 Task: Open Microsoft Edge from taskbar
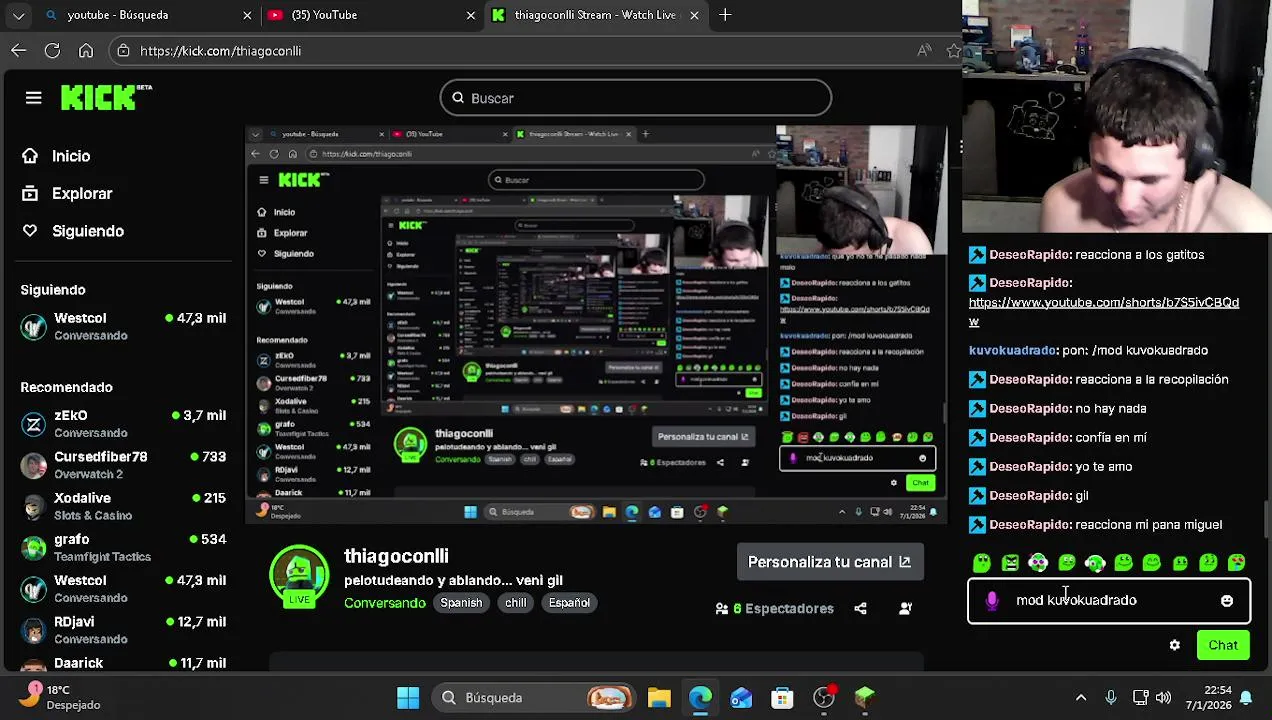(x=700, y=697)
